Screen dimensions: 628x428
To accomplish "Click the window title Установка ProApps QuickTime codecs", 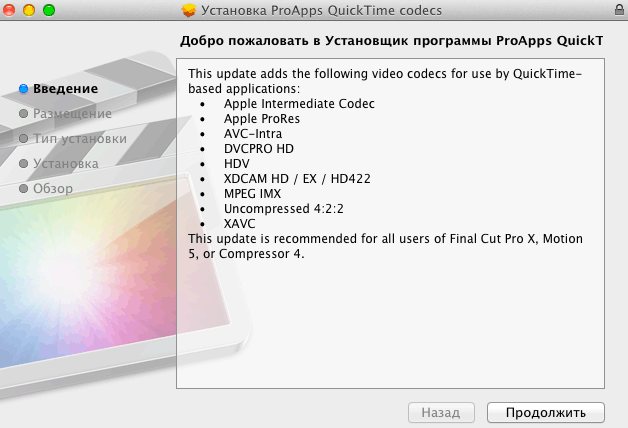I will pos(322,11).
